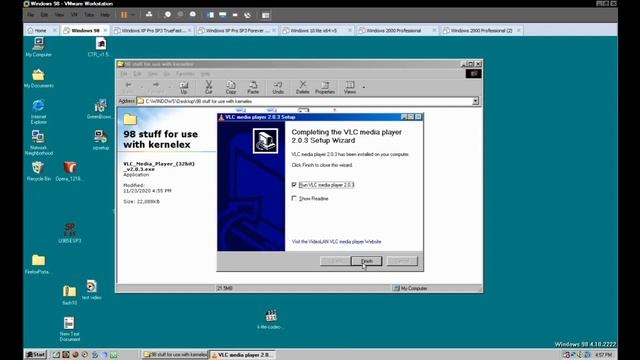Click the send Ctrl+Alt+Del VMware icon
The image size is (640, 360).
click(149, 15)
